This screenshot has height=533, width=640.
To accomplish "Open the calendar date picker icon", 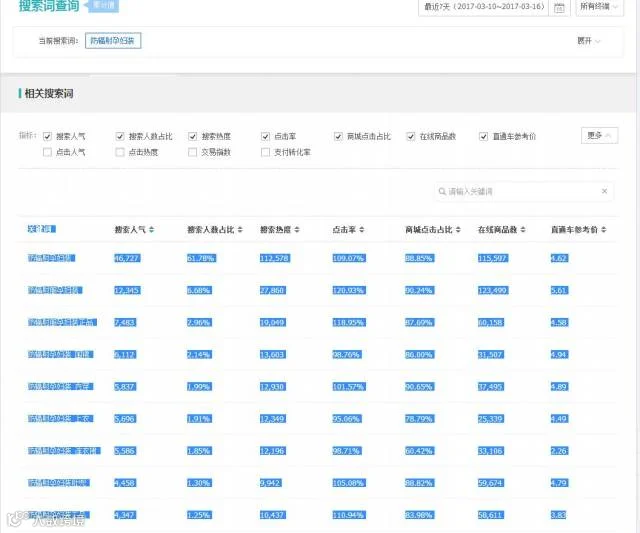I will point(559,7).
